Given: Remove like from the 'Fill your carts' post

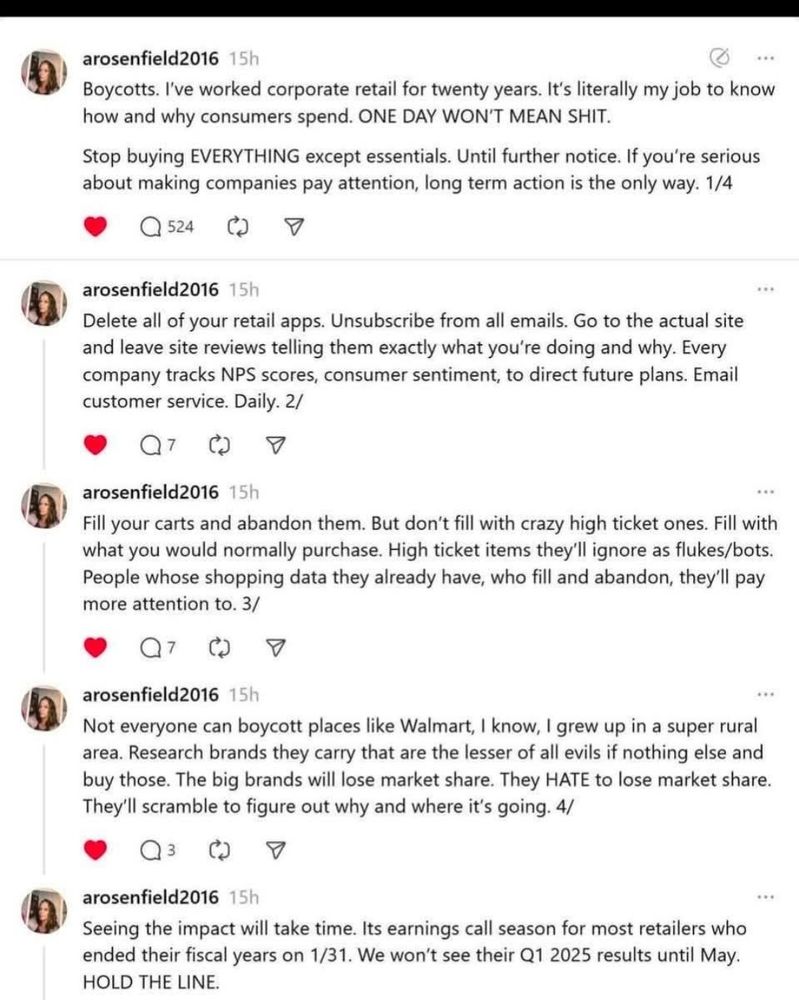Looking at the screenshot, I should click(95, 647).
